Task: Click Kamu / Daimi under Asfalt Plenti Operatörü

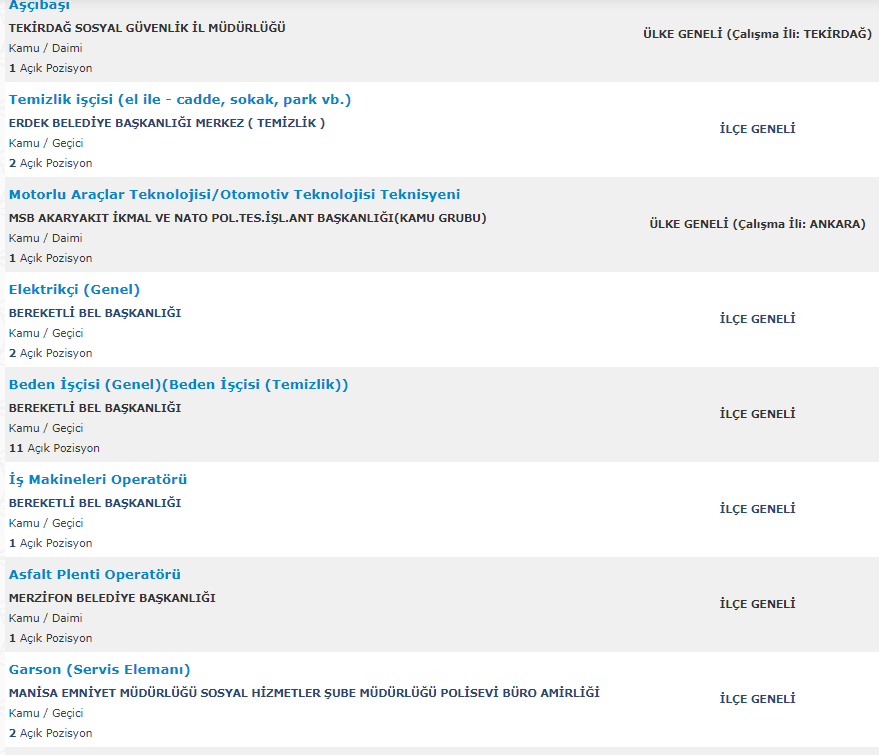Action: [46, 618]
